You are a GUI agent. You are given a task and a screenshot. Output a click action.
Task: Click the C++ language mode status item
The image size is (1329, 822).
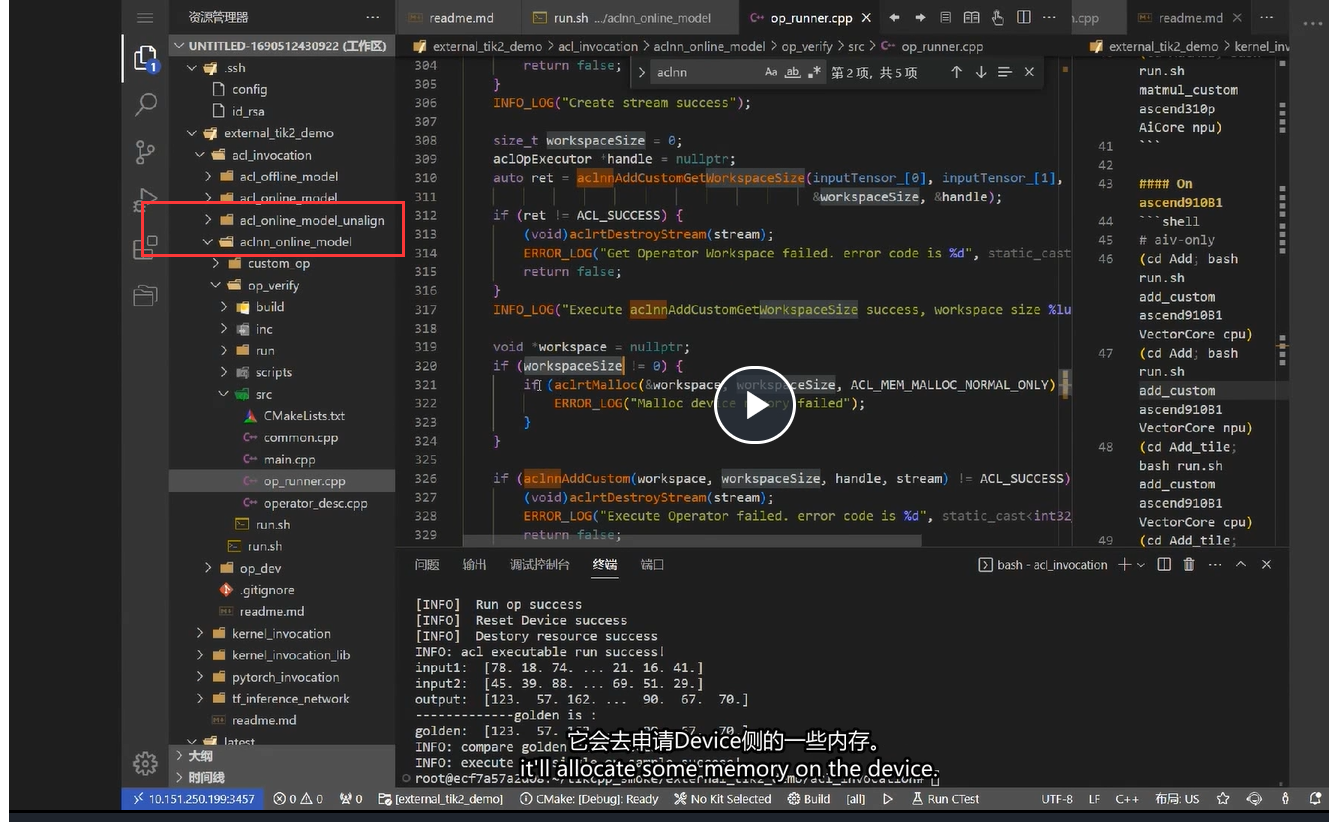click(1127, 799)
